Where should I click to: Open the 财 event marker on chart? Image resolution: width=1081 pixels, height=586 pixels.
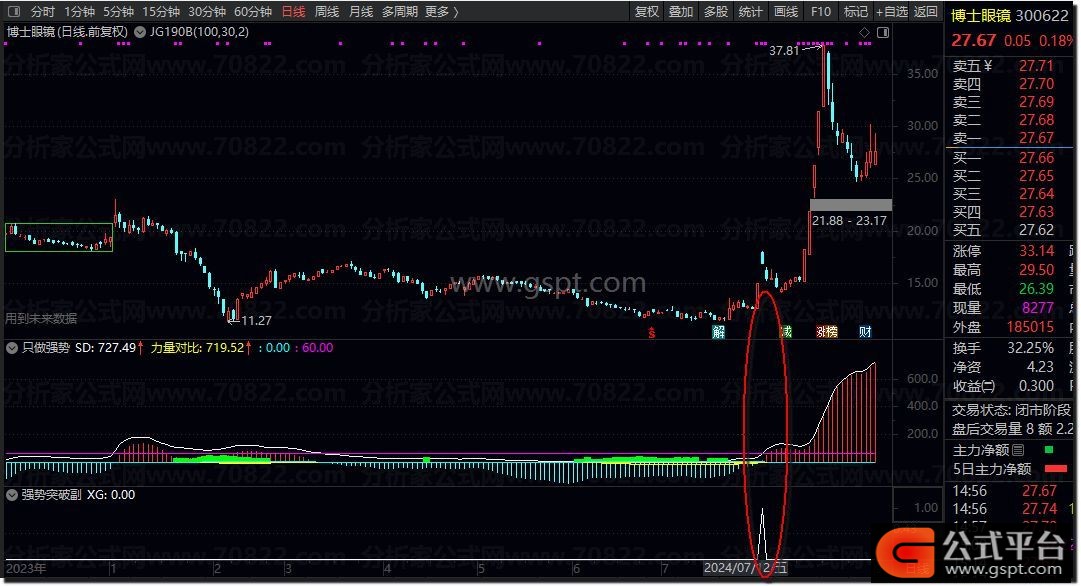(x=865, y=332)
